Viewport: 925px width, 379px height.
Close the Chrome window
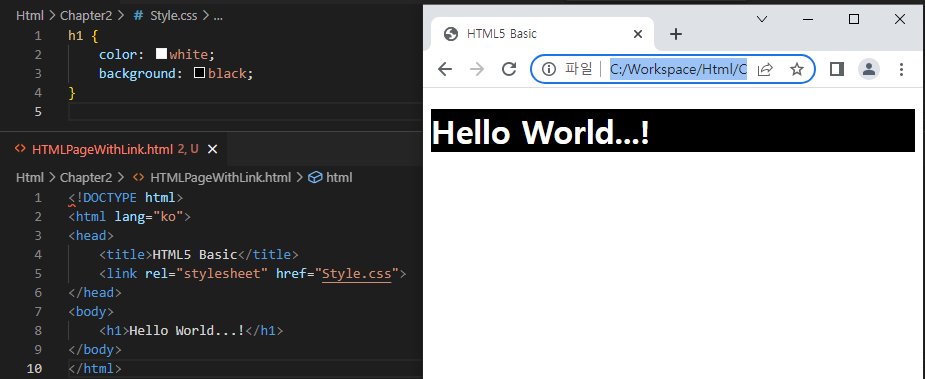point(900,19)
